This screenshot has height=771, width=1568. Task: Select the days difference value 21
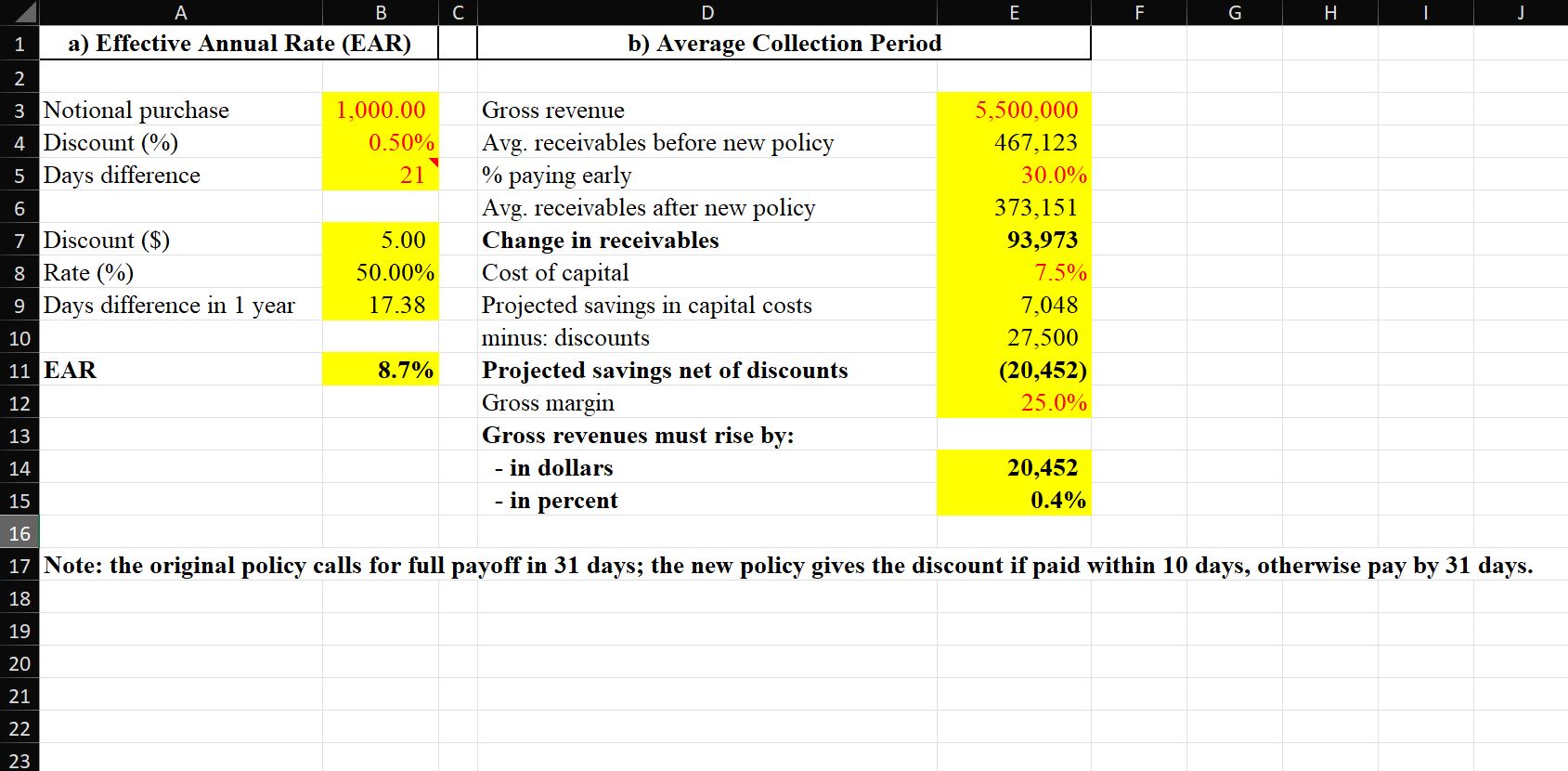coord(381,175)
